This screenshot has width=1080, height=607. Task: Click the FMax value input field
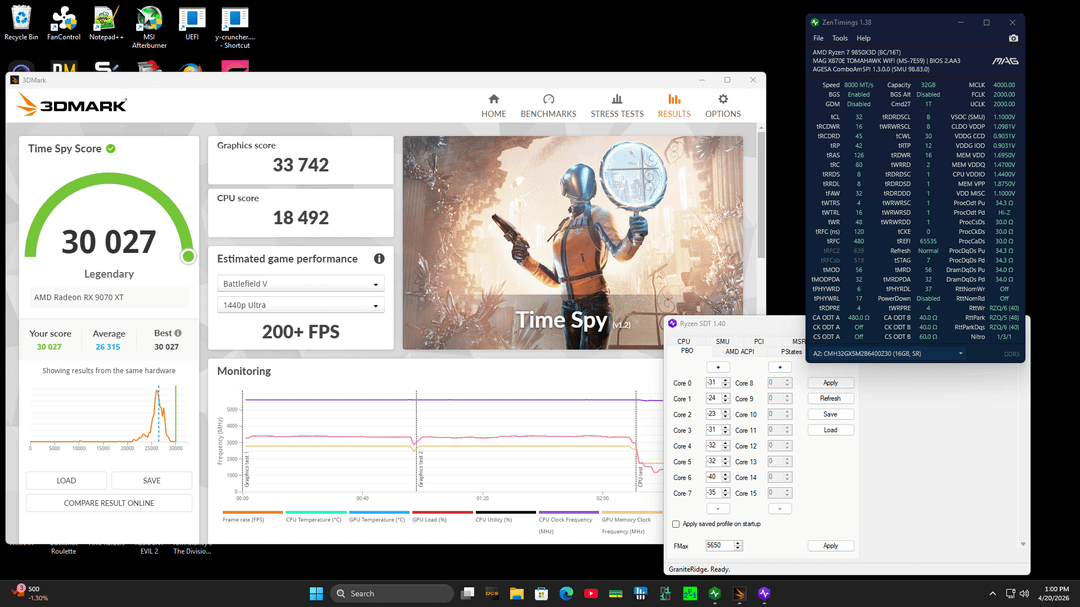click(719, 546)
